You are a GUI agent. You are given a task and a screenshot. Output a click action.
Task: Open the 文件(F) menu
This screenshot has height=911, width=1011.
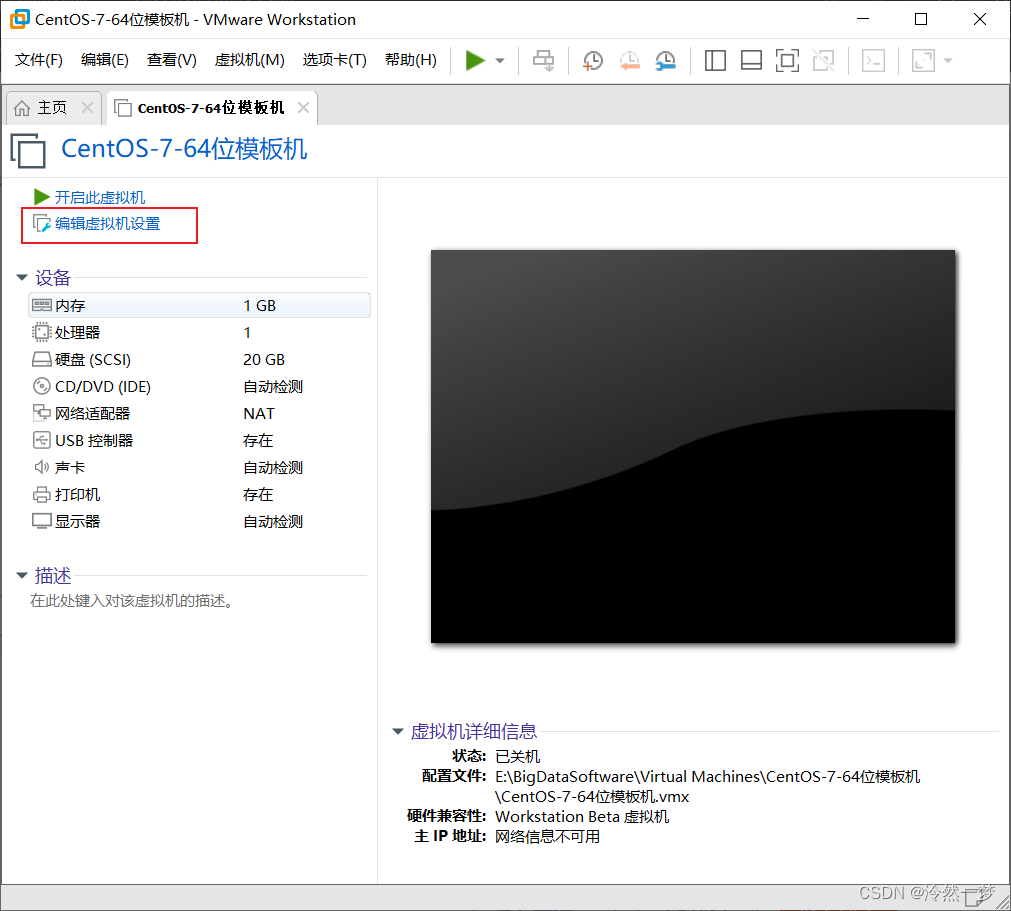(x=39, y=60)
